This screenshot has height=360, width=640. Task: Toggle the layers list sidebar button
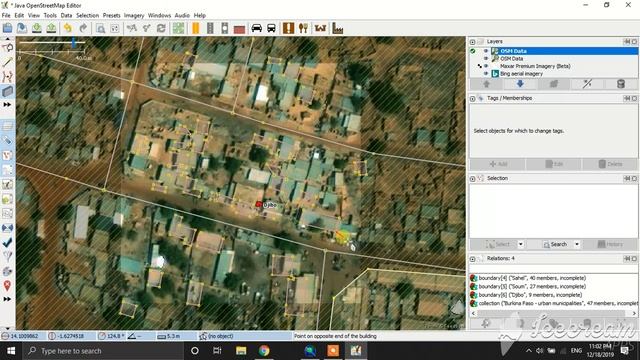tap(7, 126)
